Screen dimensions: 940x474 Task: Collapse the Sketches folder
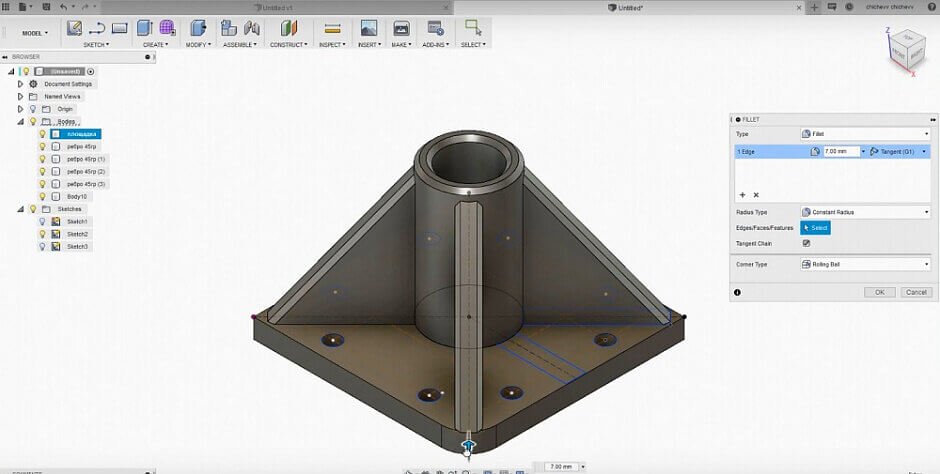[20, 209]
